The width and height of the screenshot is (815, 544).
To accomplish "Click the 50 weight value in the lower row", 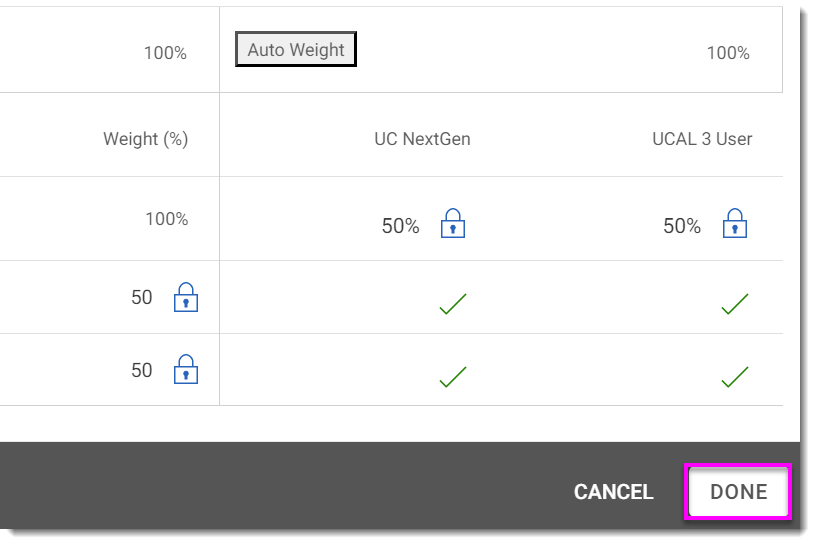I will tap(142, 370).
